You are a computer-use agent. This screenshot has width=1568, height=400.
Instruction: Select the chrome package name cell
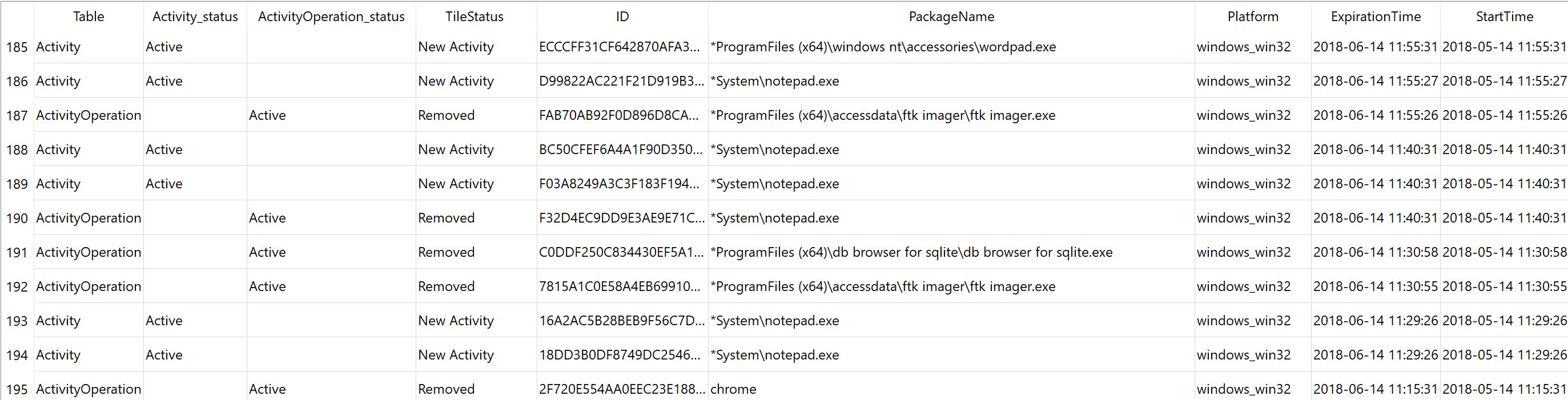pos(734,389)
